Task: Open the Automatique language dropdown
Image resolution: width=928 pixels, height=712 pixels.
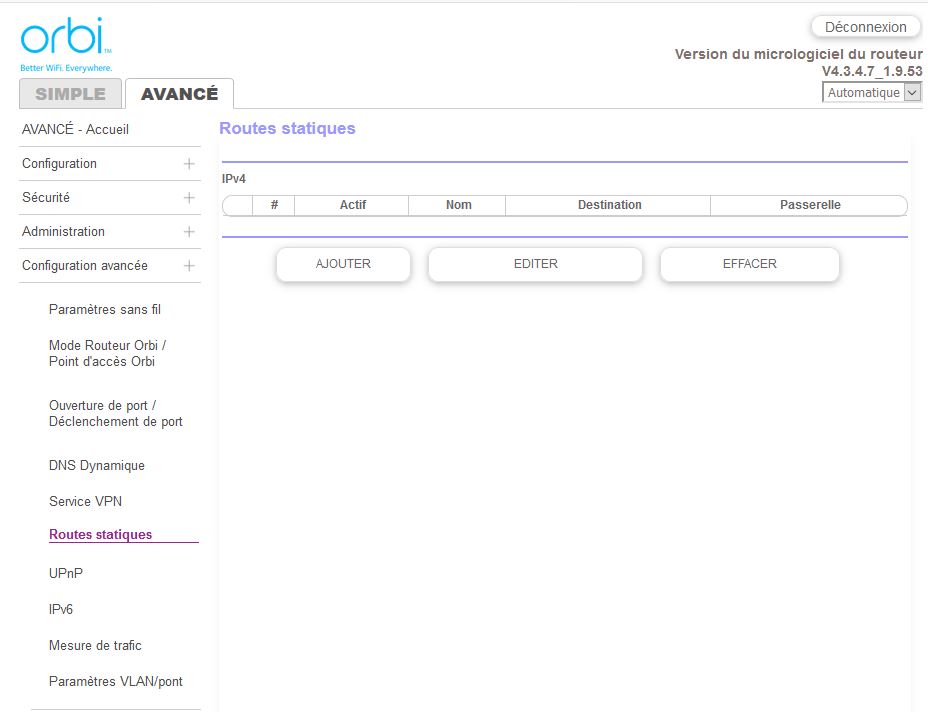Action: pos(871,92)
